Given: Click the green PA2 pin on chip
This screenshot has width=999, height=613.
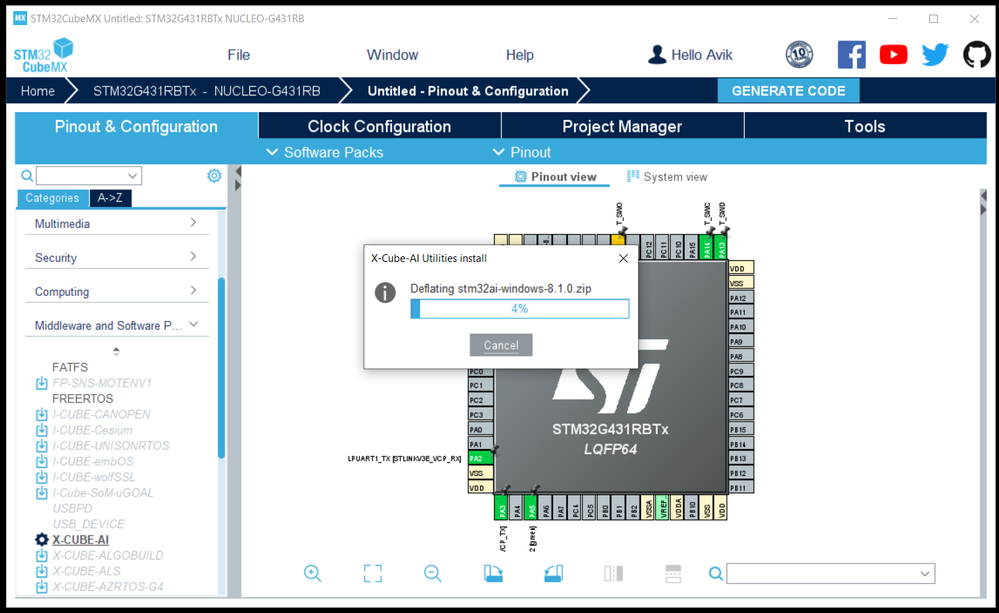Looking at the screenshot, I should [480, 458].
